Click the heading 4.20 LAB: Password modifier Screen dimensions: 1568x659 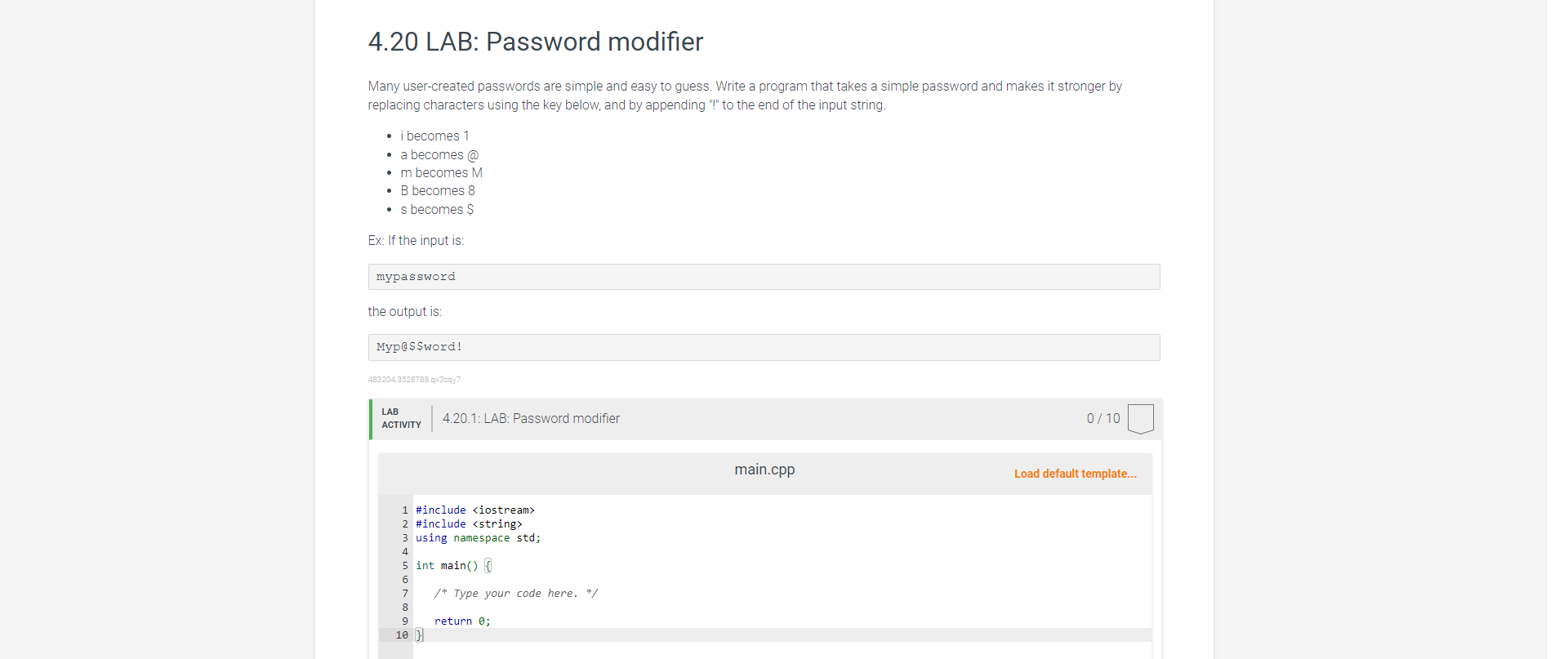(x=536, y=42)
